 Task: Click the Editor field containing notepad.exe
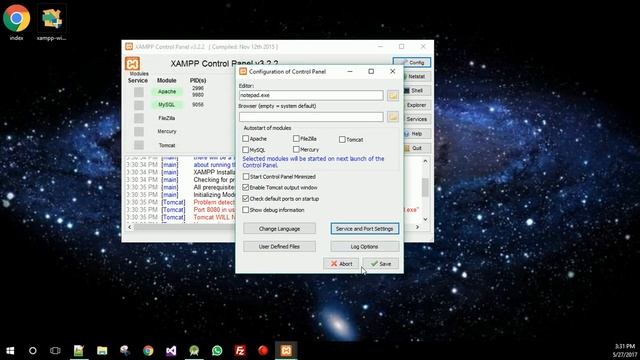pyautogui.click(x=311, y=95)
